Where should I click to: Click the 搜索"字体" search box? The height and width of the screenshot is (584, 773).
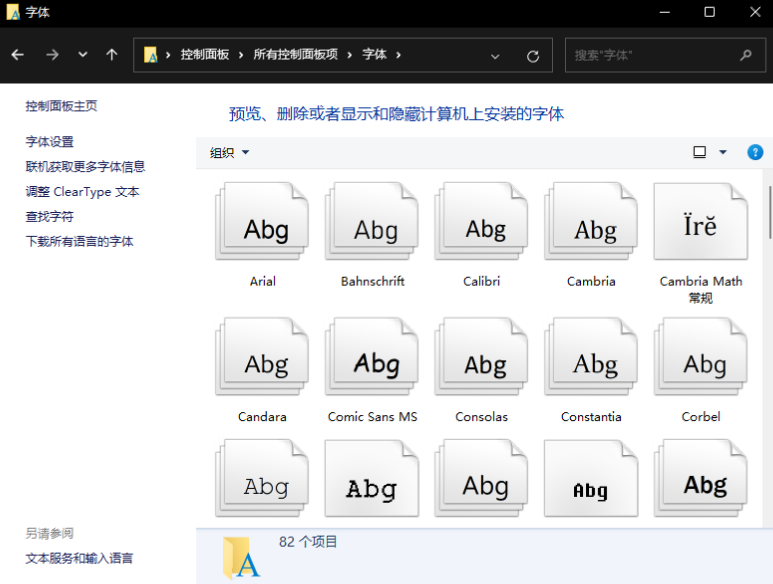[x=650, y=56]
